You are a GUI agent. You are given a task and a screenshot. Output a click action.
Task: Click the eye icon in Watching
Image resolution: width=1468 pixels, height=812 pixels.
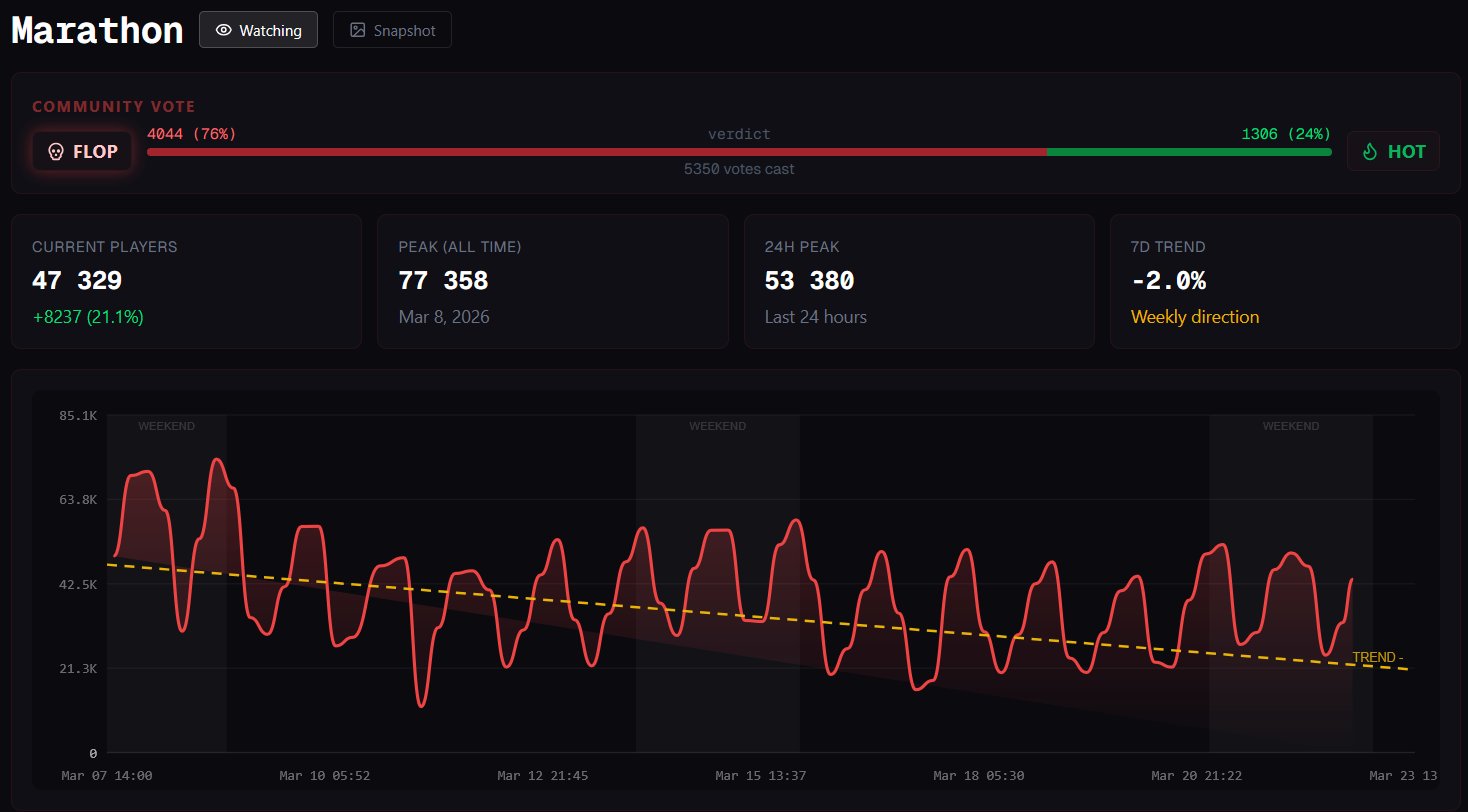(224, 30)
